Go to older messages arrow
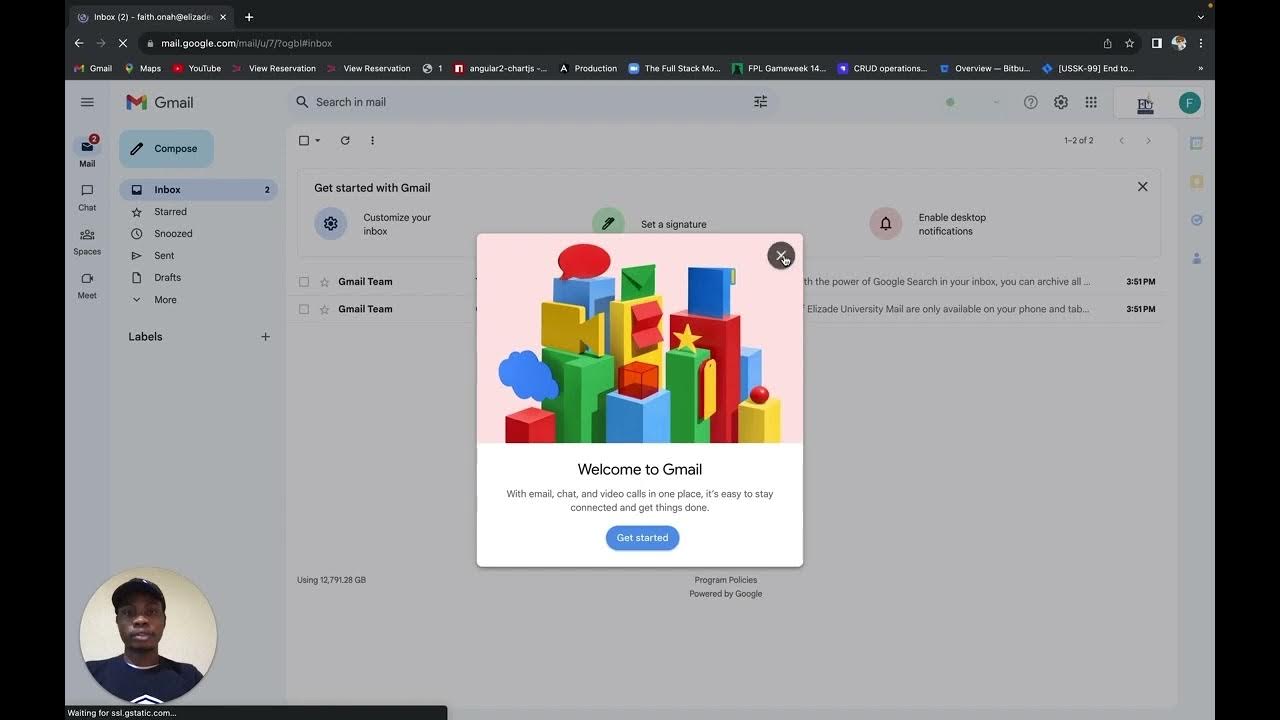This screenshot has height=720, width=1280. [1148, 141]
